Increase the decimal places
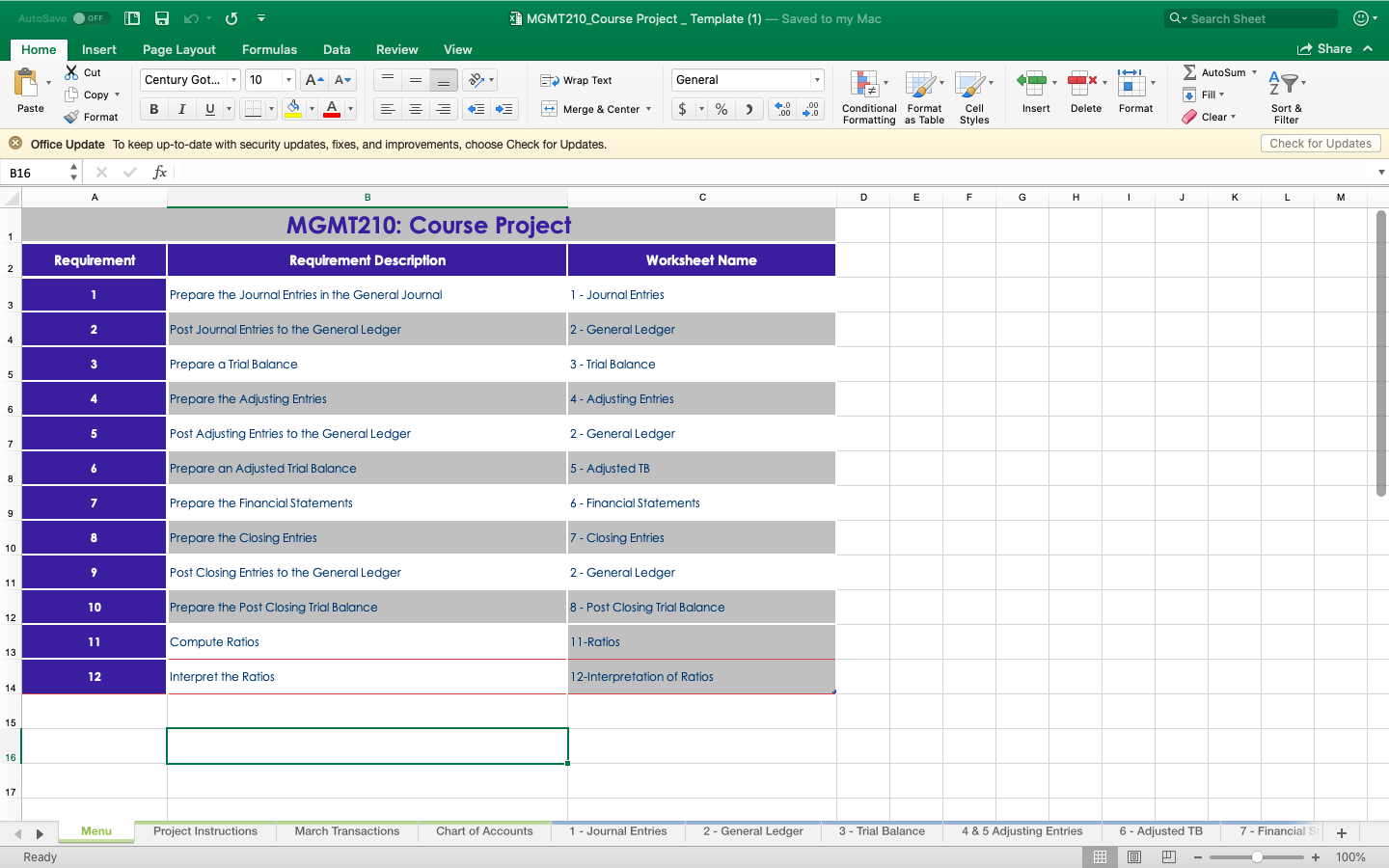Image resolution: width=1389 pixels, height=868 pixels. [x=783, y=109]
